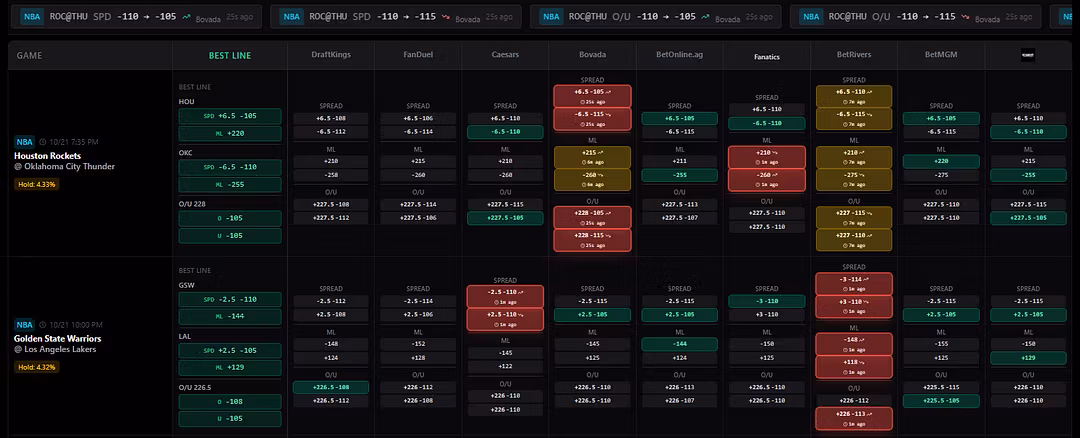Click the NBA badge beside Golden State Warriors
The image size is (1080, 438).
25,325
